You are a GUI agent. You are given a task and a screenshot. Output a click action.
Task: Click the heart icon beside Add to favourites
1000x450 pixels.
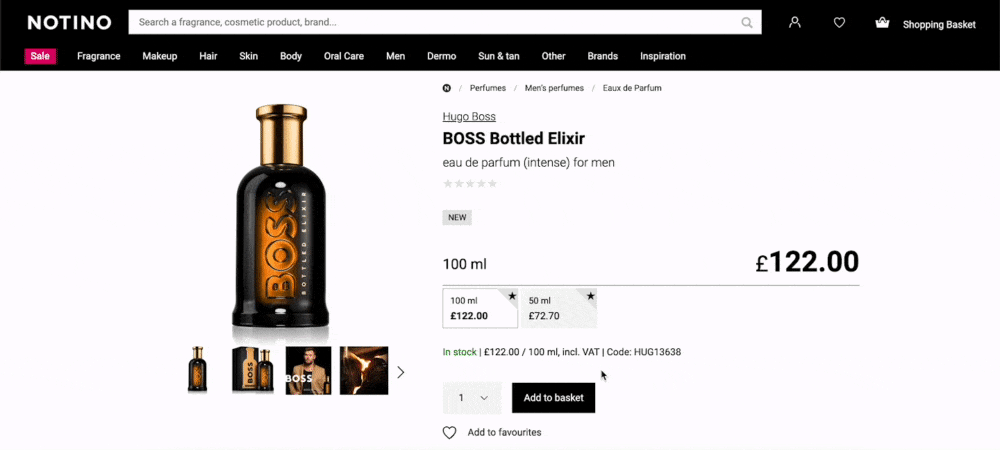pos(450,433)
